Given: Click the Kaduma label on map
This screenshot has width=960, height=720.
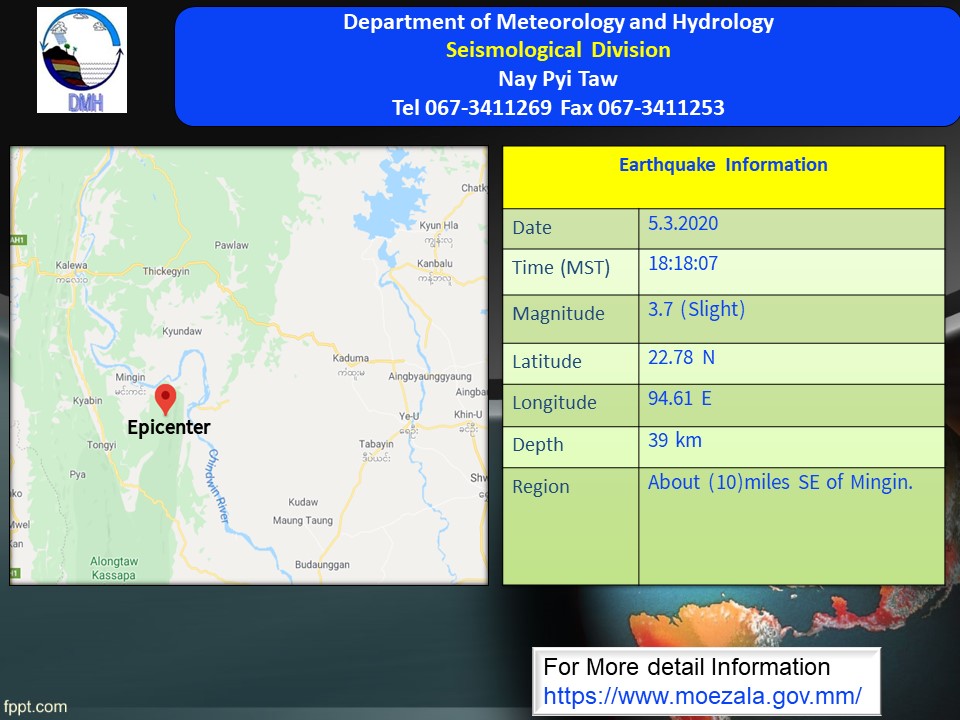Looking at the screenshot, I should (351, 358).
